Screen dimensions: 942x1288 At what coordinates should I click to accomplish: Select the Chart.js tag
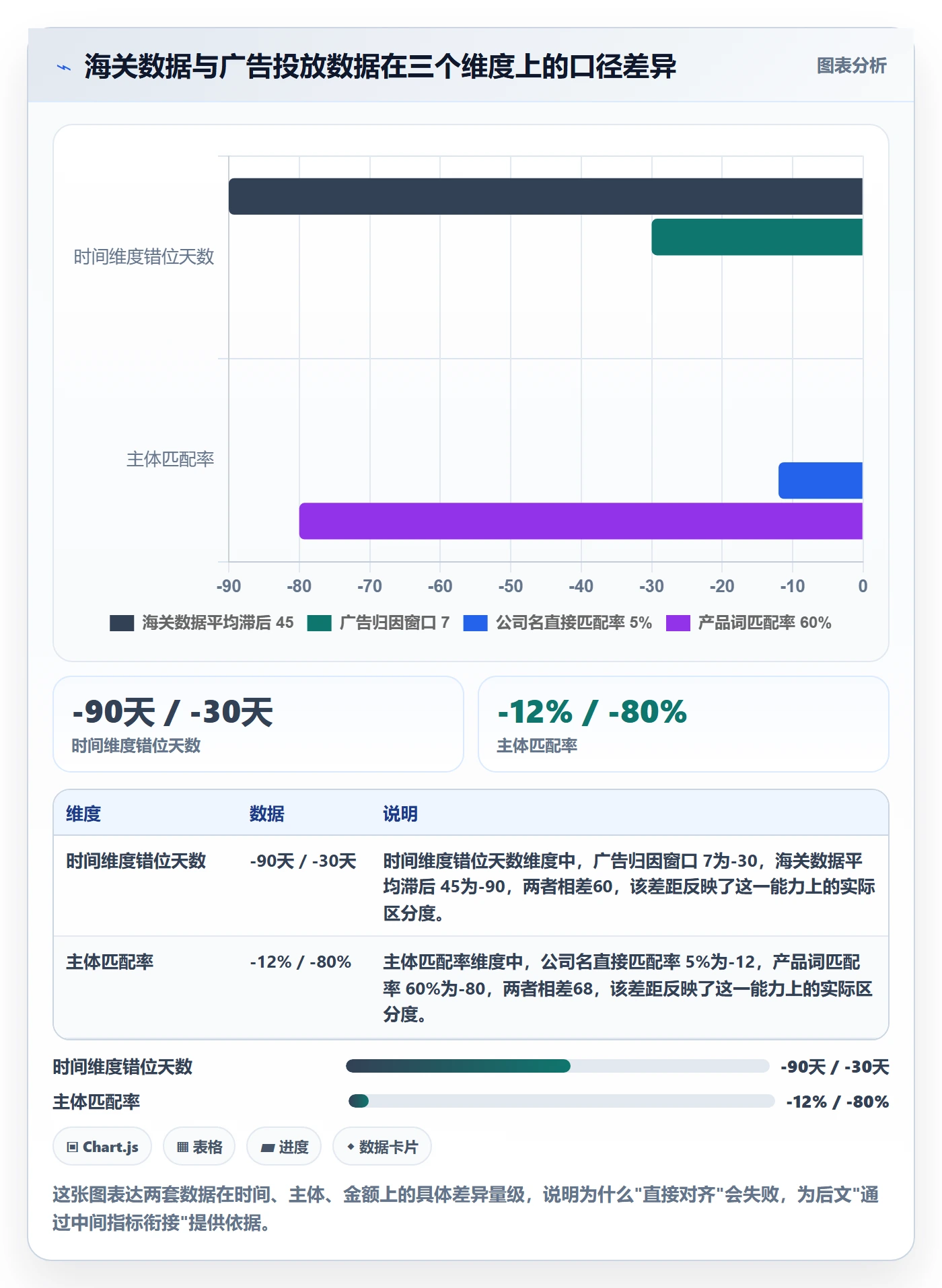(x=102, y=1147)
